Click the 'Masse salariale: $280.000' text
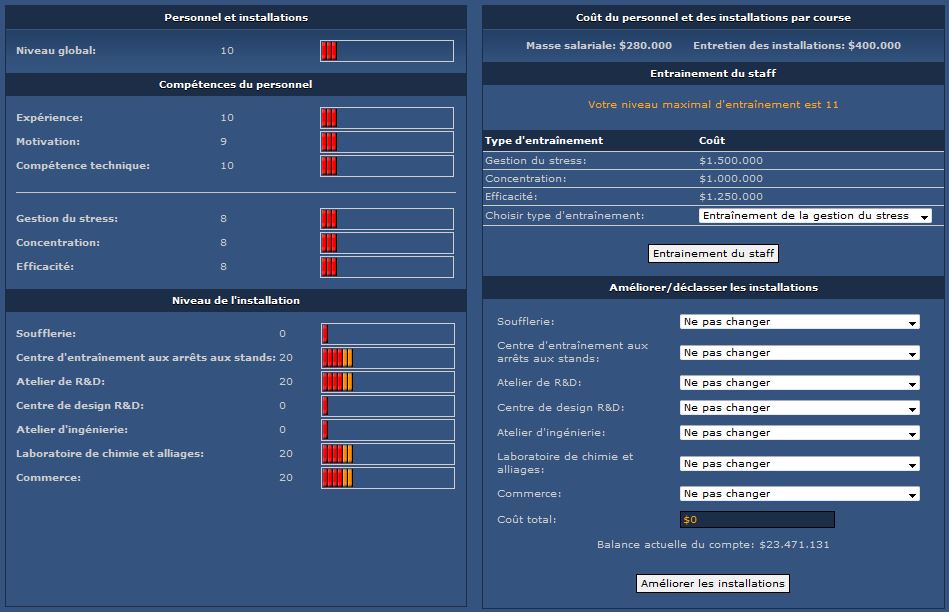The height and width of the screenshot is (612, 949). 599,45
